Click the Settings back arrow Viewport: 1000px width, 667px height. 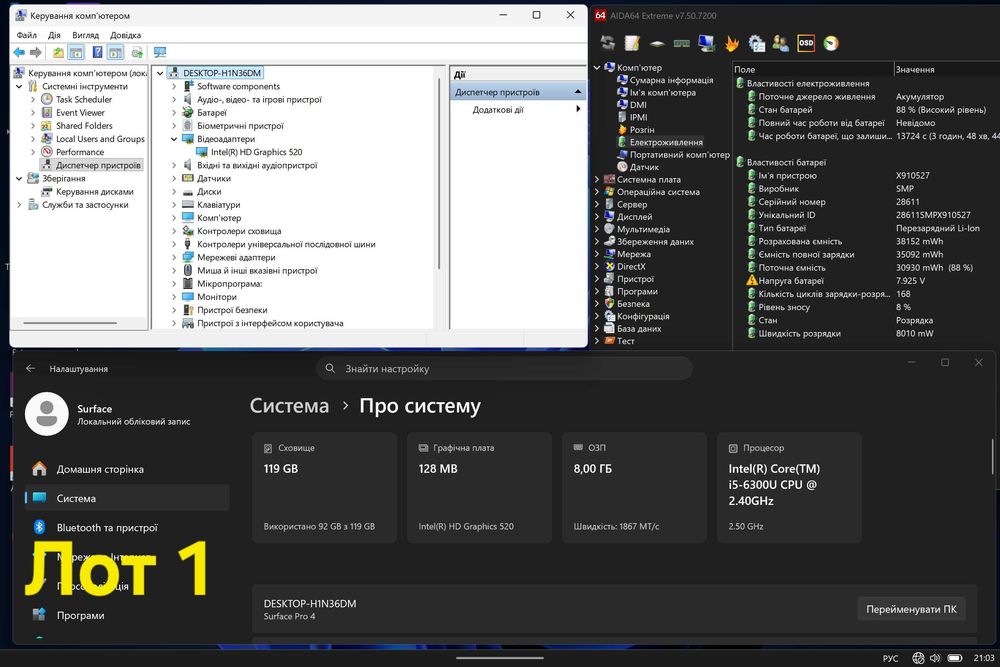tap(31, 369)
